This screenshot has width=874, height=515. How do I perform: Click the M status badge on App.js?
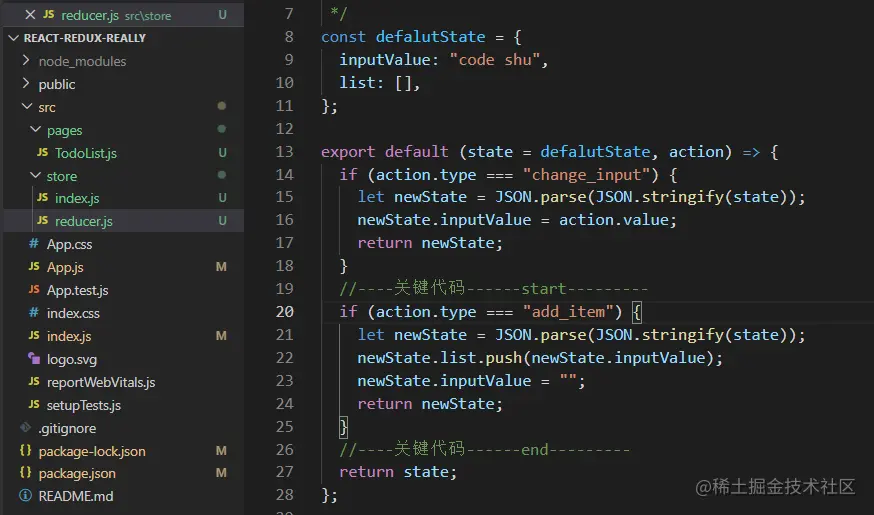[x=221, y=267]
